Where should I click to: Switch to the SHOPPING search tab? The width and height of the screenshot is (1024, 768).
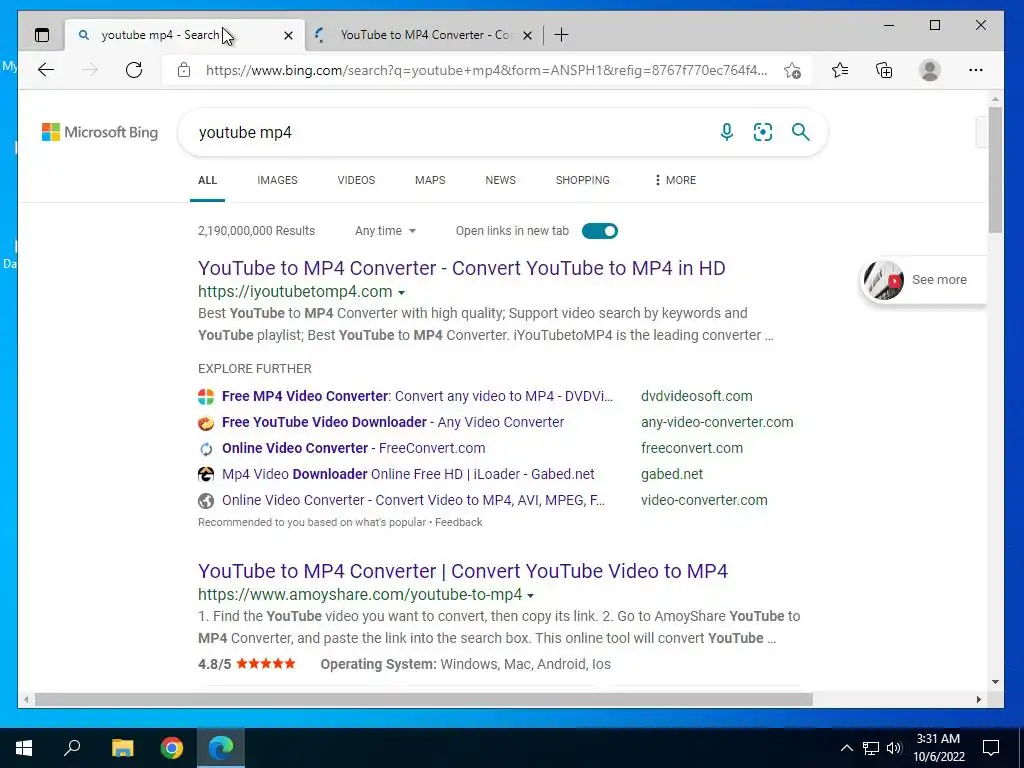[x=583, y=180]
